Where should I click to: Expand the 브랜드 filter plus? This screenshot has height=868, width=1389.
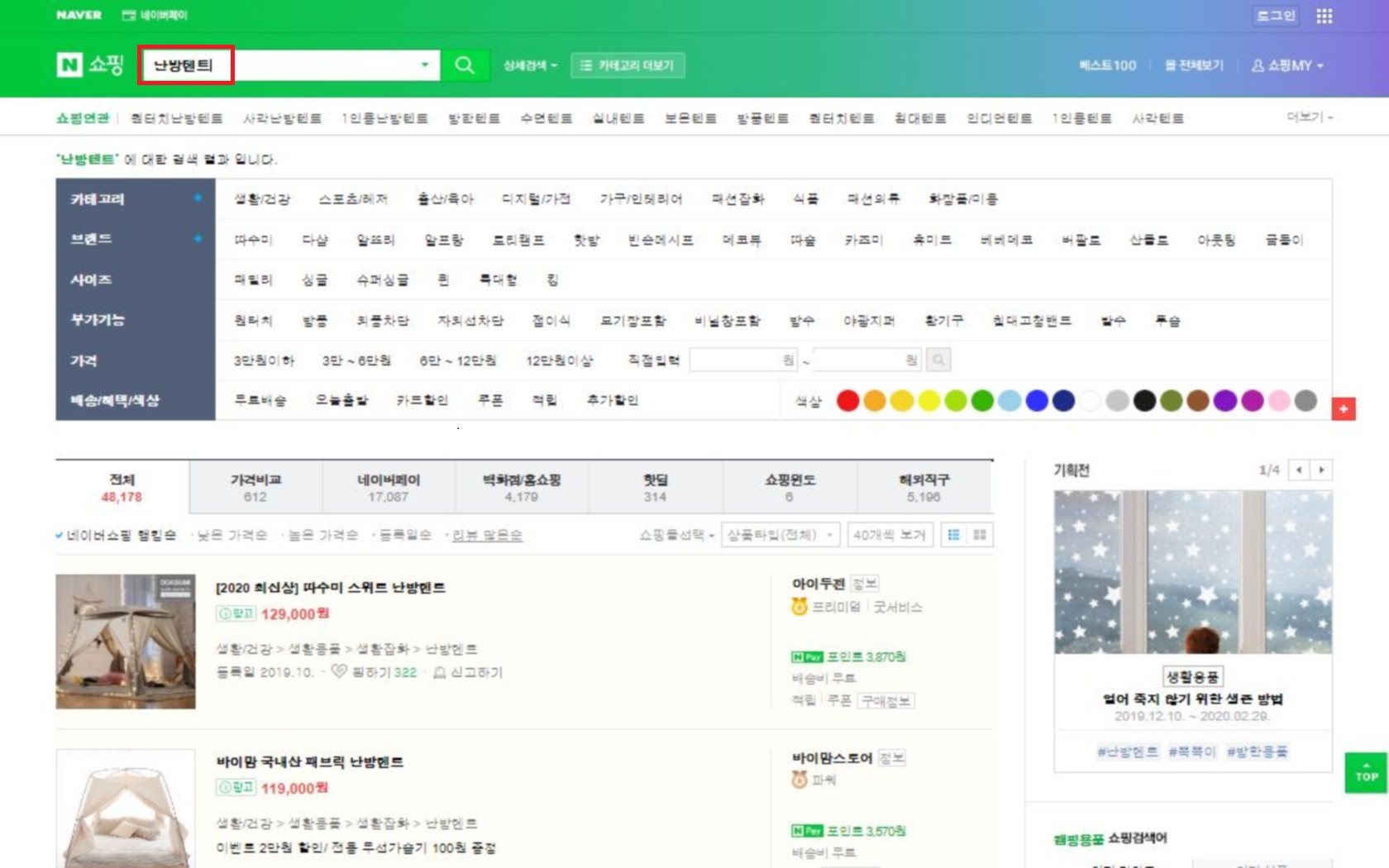point(198,238)
